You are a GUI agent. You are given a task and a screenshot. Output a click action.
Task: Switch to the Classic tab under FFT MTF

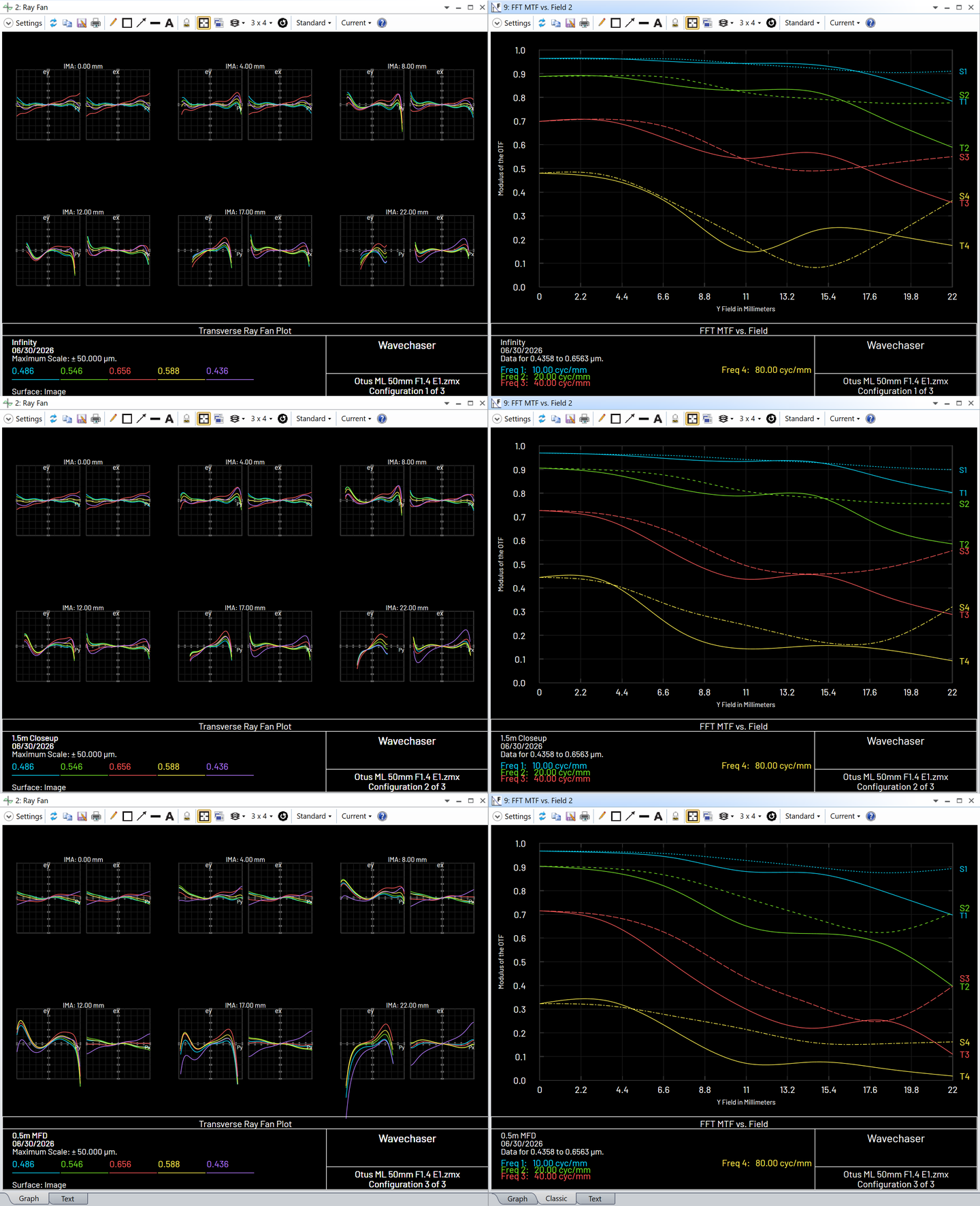(x=556, y=1199)
